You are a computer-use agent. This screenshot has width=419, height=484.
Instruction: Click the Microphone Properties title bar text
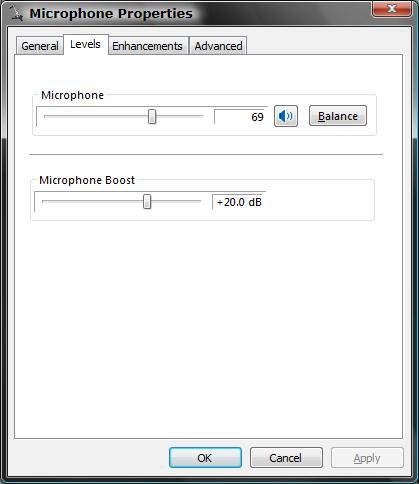(111, 14)
